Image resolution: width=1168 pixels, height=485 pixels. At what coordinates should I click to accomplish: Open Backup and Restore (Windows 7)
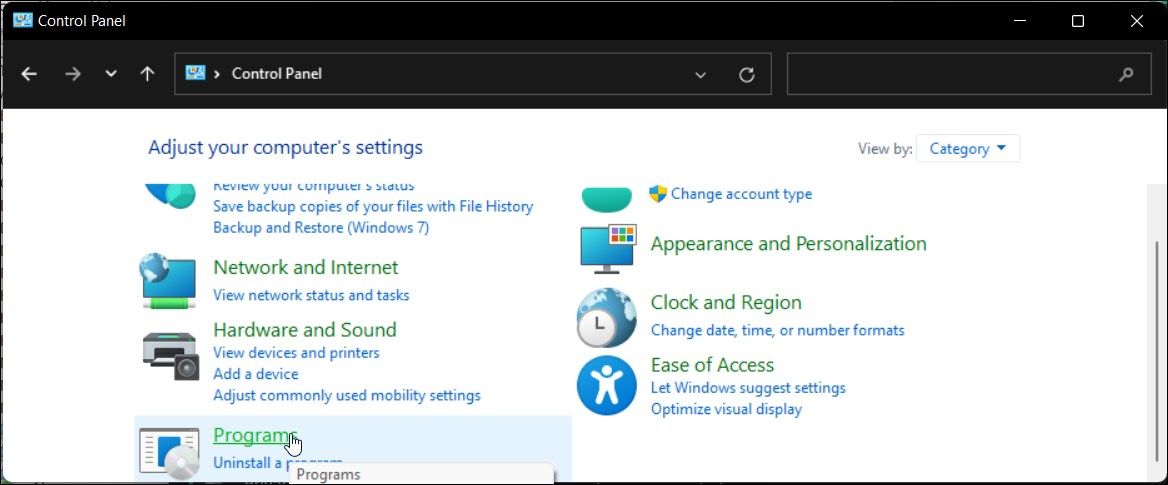[x=321, y=227]
